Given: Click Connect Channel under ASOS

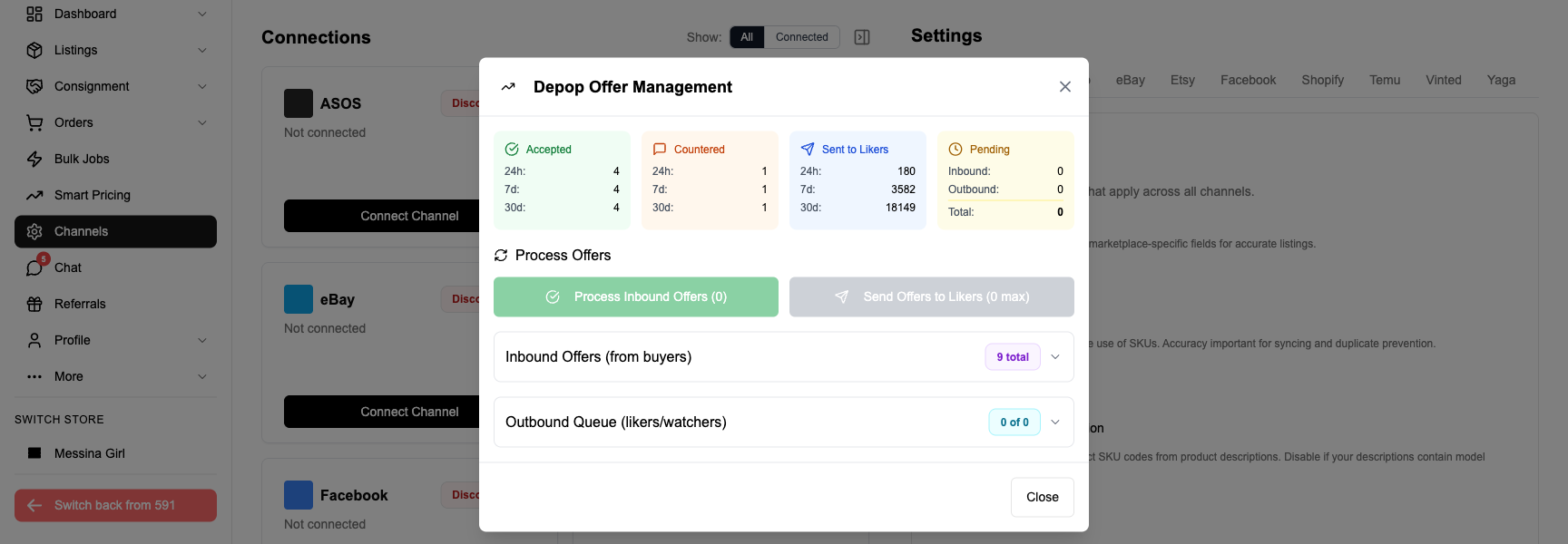Looking at the screenshot, I should (x=409, y=216).
